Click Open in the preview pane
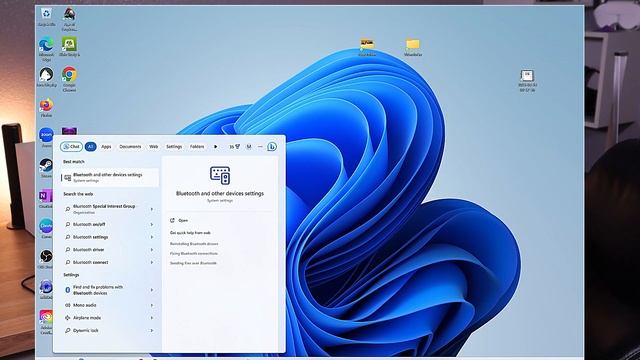 [x=179, y=220]
